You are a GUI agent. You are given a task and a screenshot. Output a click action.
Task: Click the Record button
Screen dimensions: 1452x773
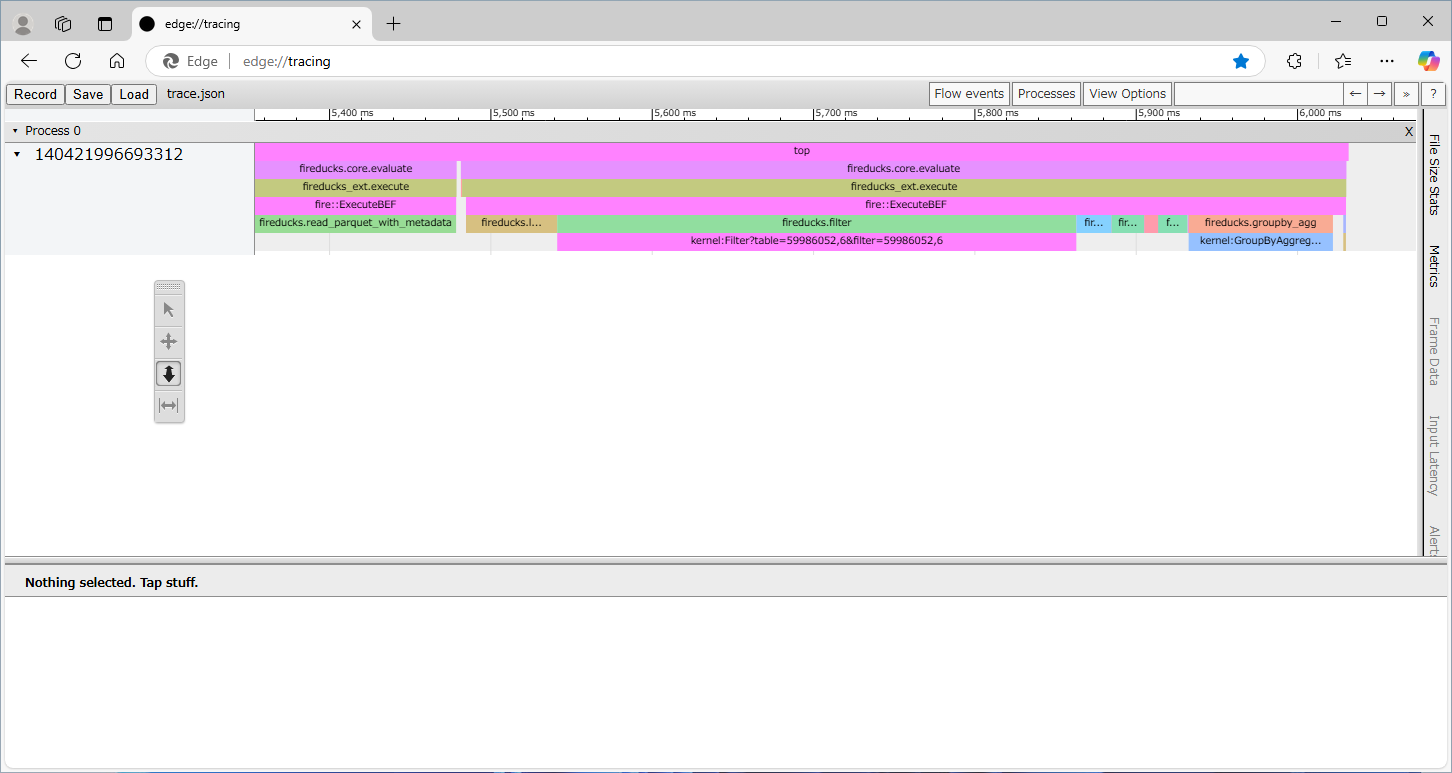click(x=35, y=95)
